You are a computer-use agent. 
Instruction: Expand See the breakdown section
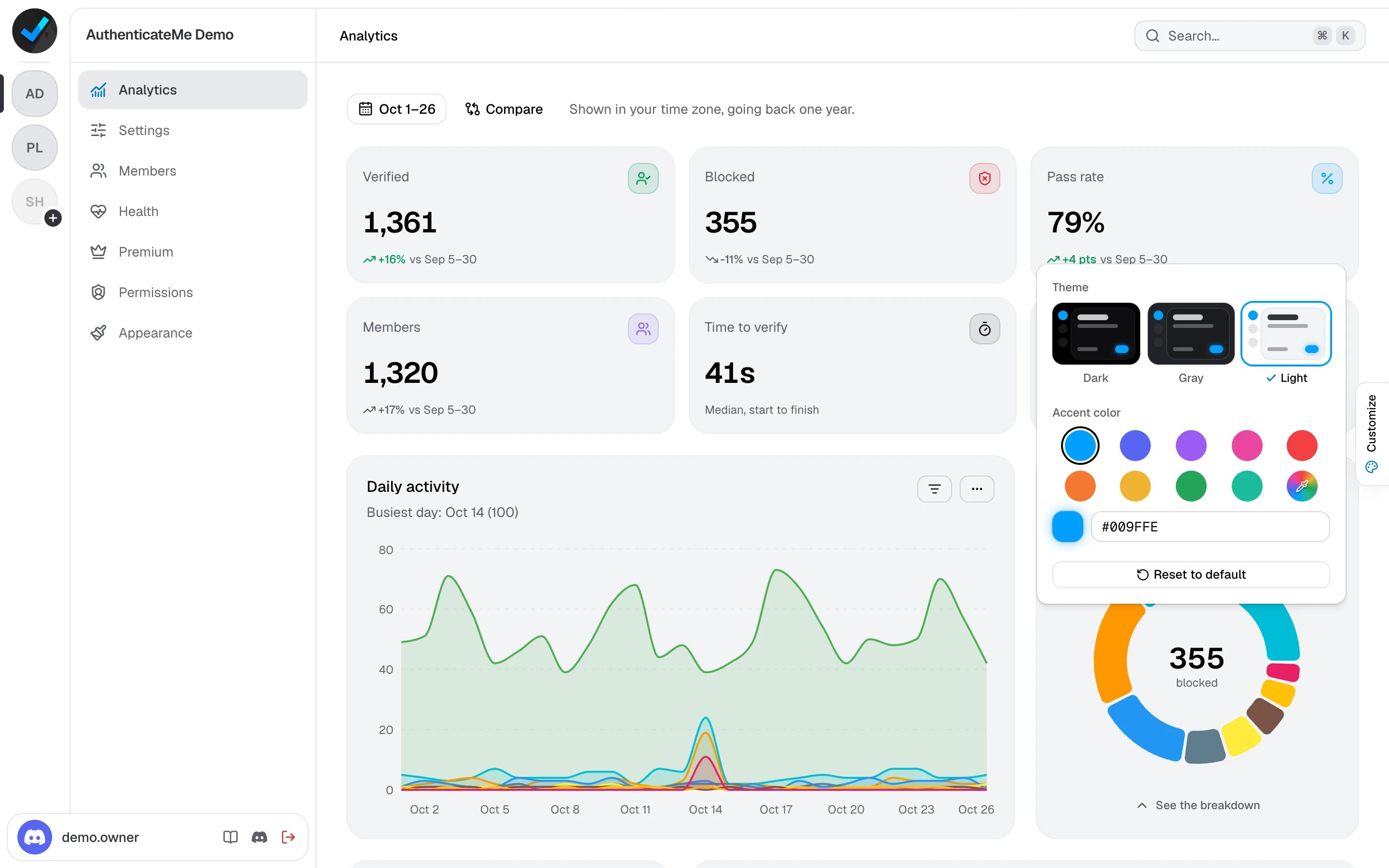click(x=1198, y=805)
